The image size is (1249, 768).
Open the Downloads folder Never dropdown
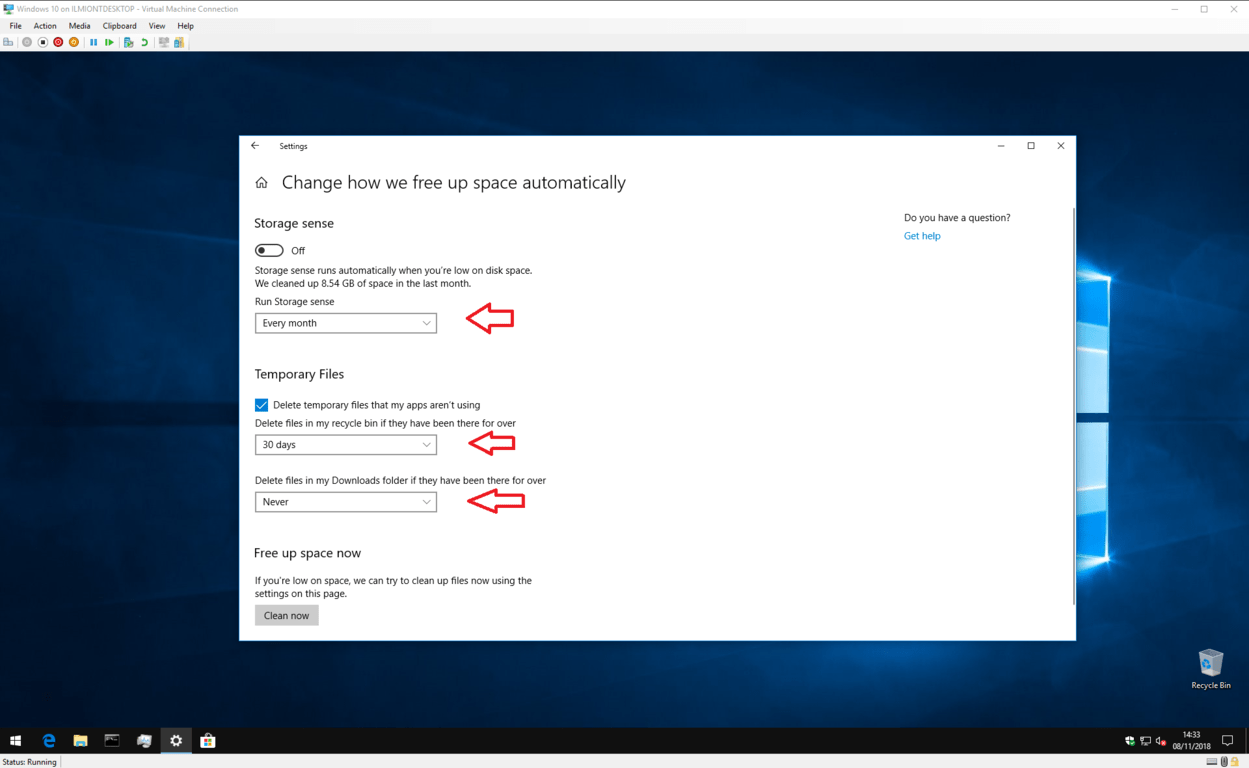coord(345,501)
